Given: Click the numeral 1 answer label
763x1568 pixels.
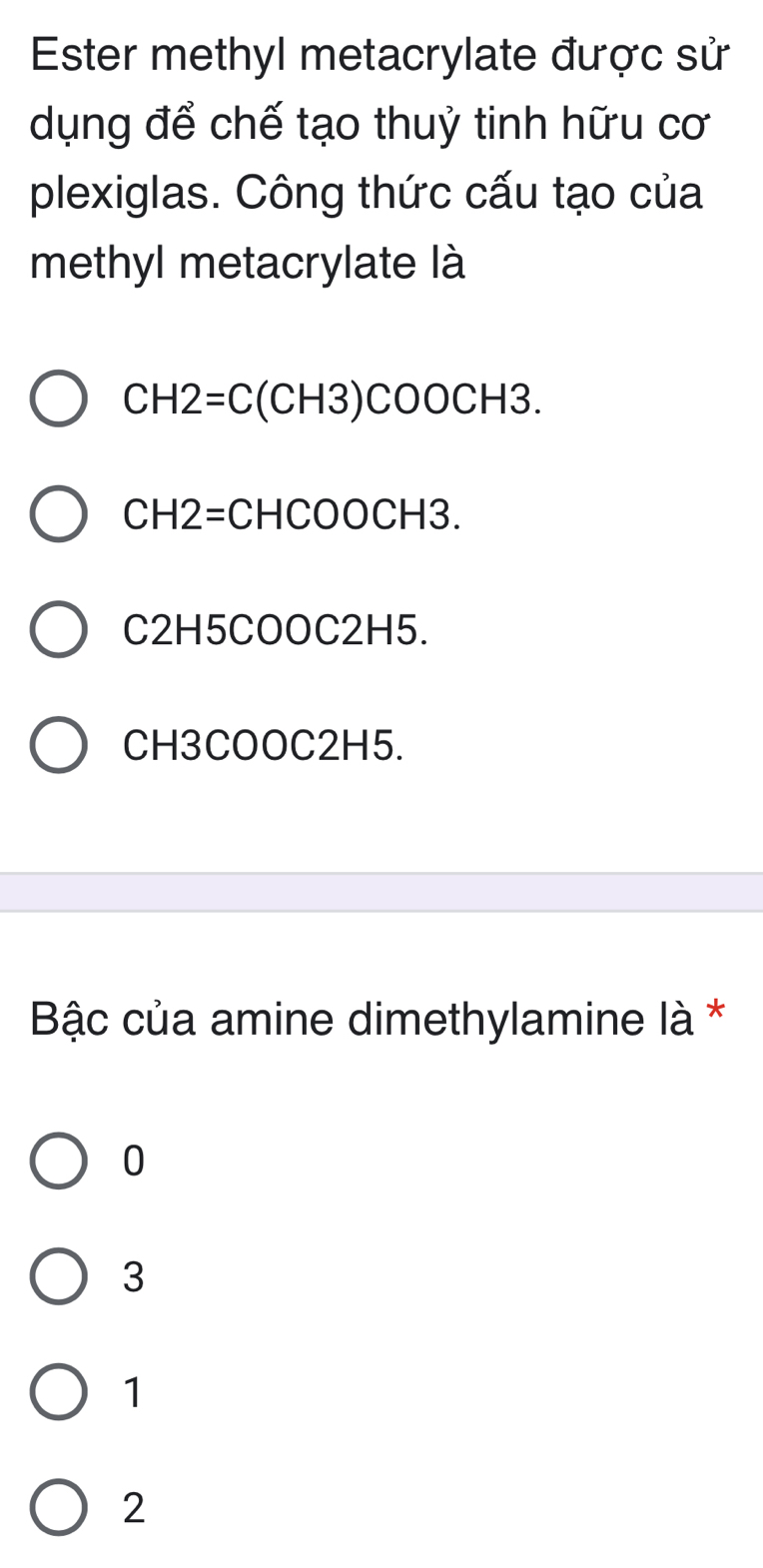Looking at the screenshot, I should click(x=134, y=1392).
